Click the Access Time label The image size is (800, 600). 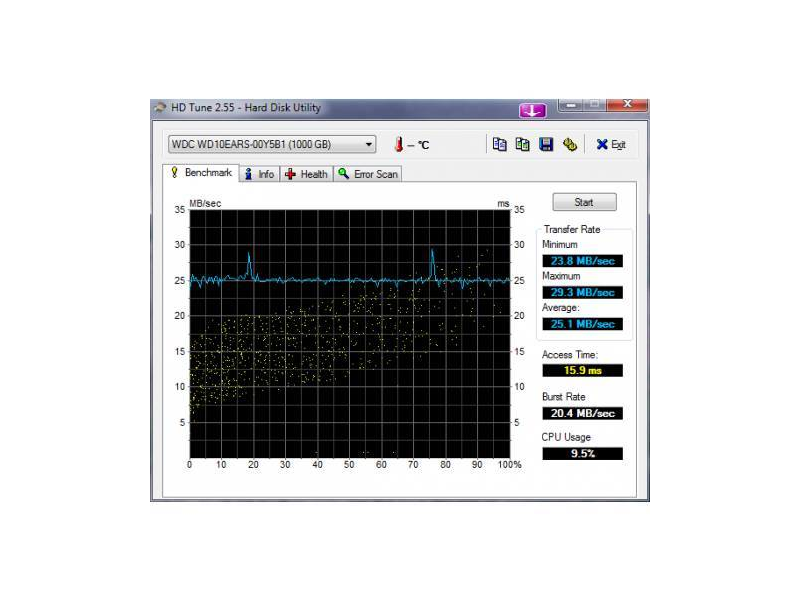pos(569,355)
